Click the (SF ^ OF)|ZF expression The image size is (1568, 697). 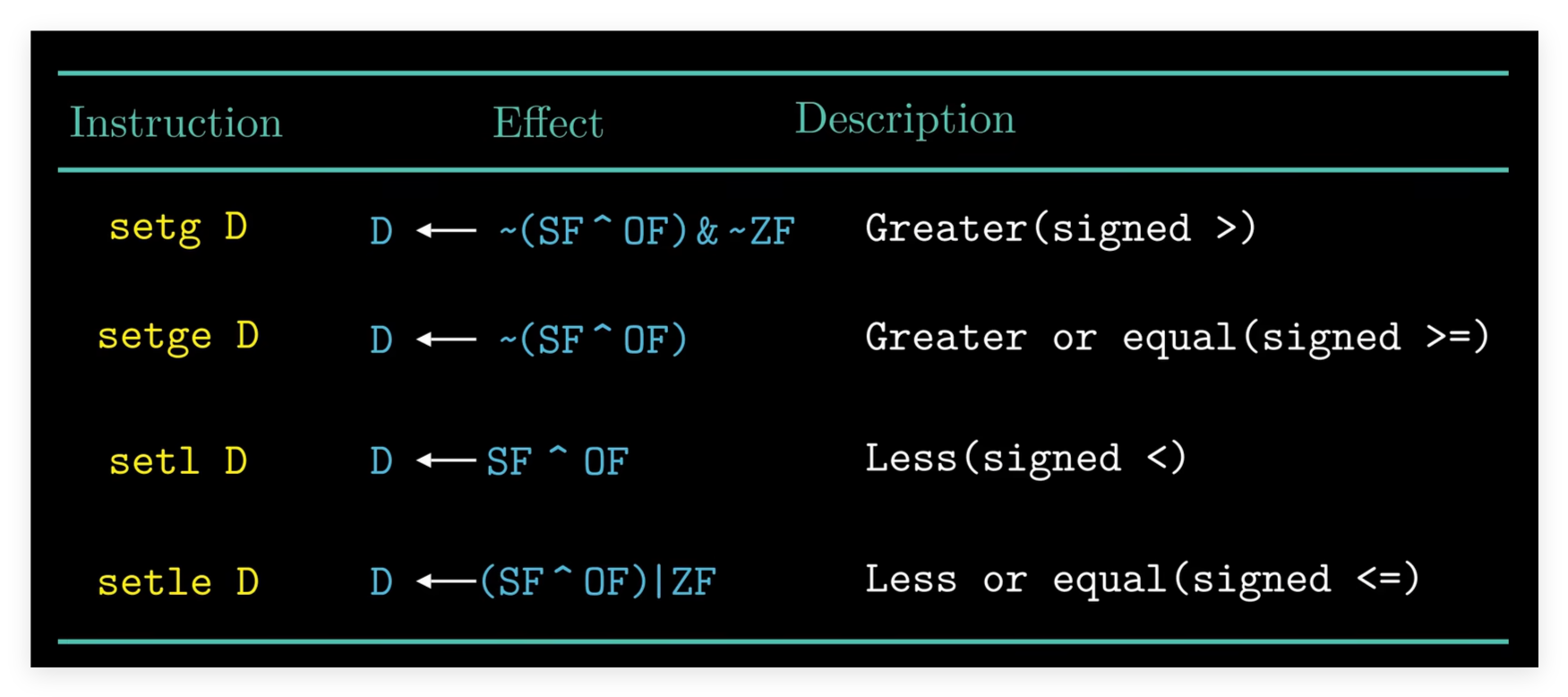[x=598, y=582]
